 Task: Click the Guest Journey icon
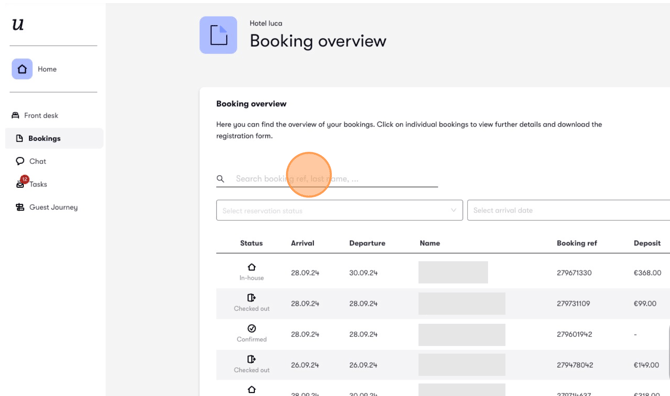tap(20, 207)
